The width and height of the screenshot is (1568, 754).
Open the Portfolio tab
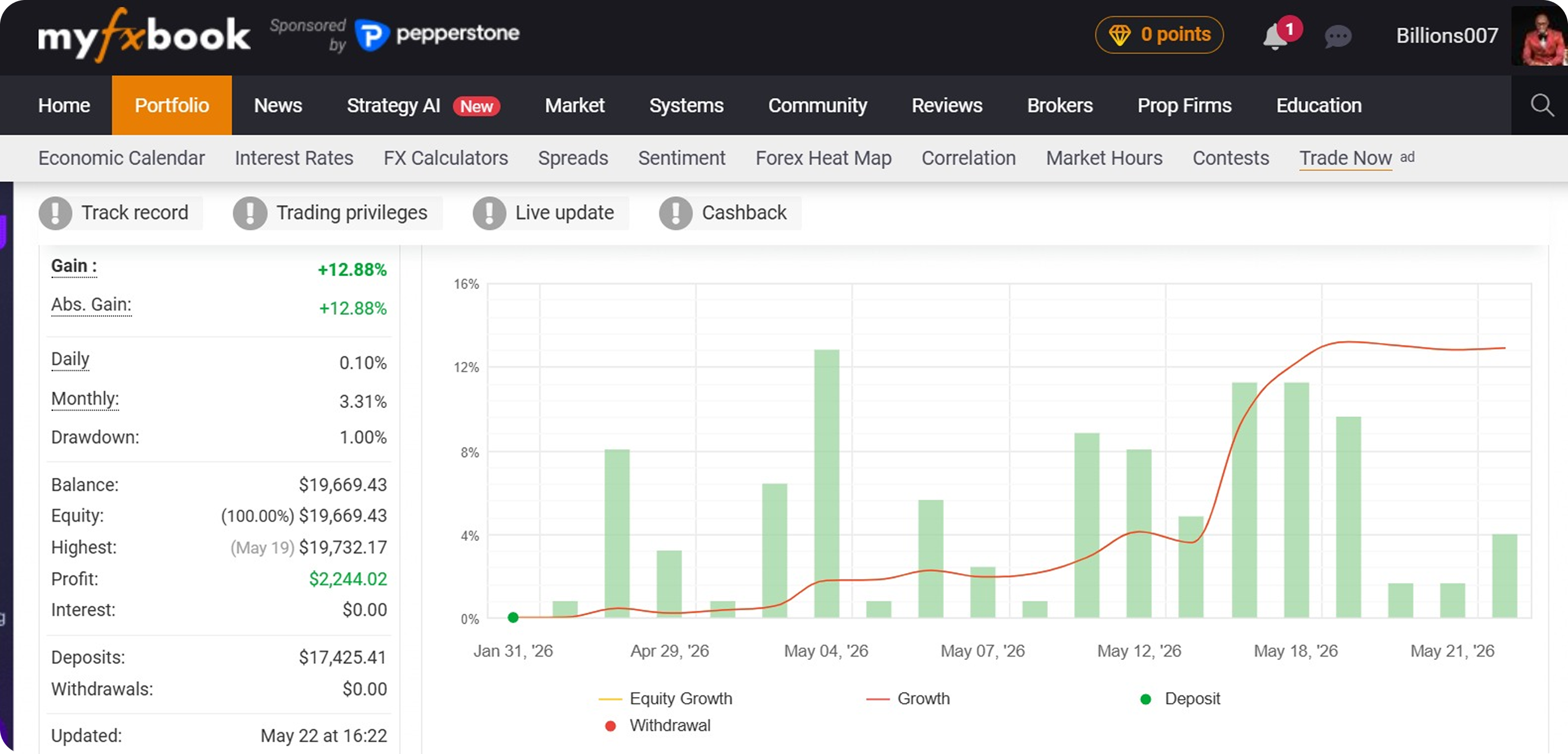point(172,105)
